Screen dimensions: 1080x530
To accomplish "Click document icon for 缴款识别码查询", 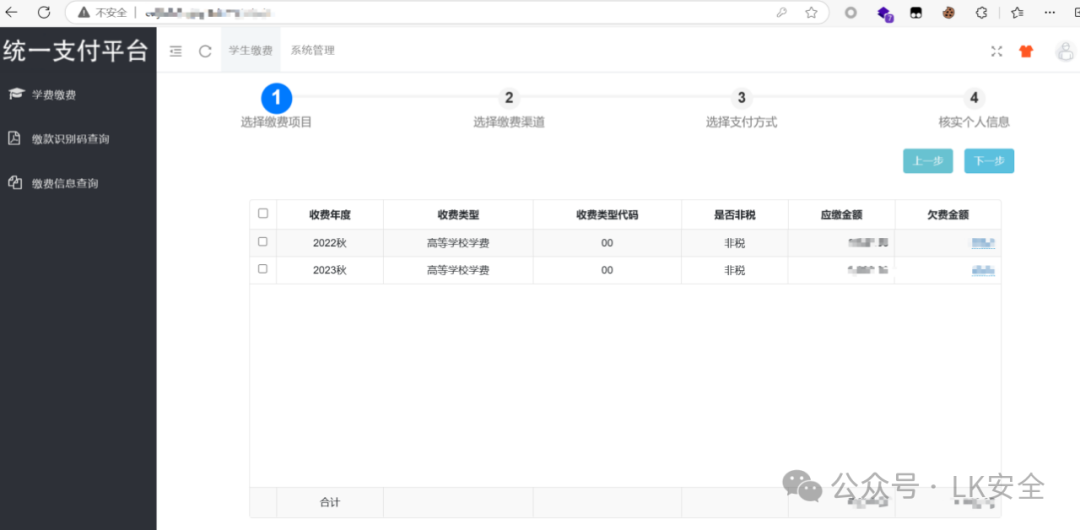I will coord(14,139).
